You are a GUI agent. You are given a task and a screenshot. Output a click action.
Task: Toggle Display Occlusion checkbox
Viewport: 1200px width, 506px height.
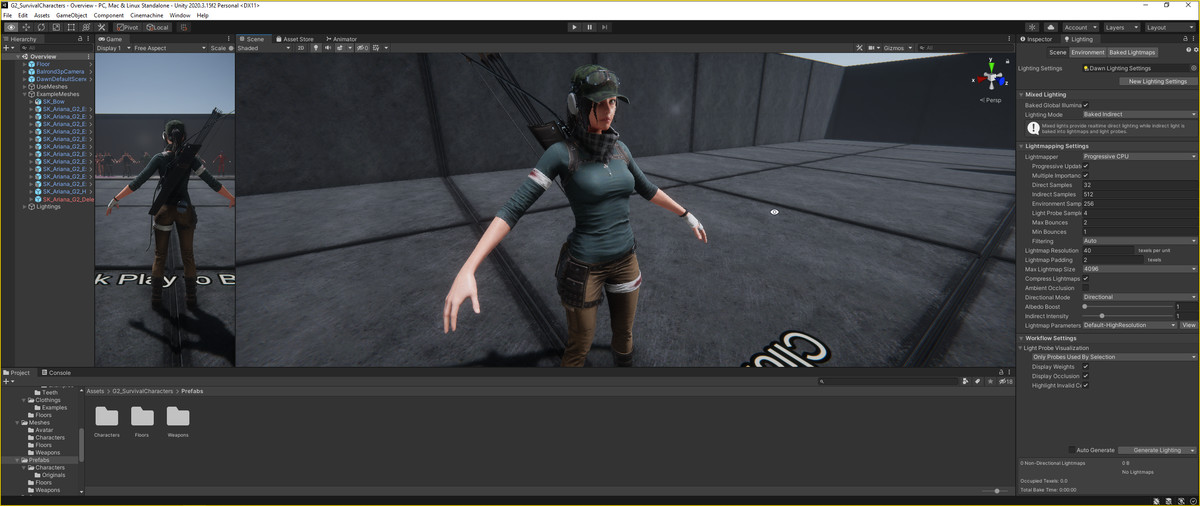click(1086, 376)
